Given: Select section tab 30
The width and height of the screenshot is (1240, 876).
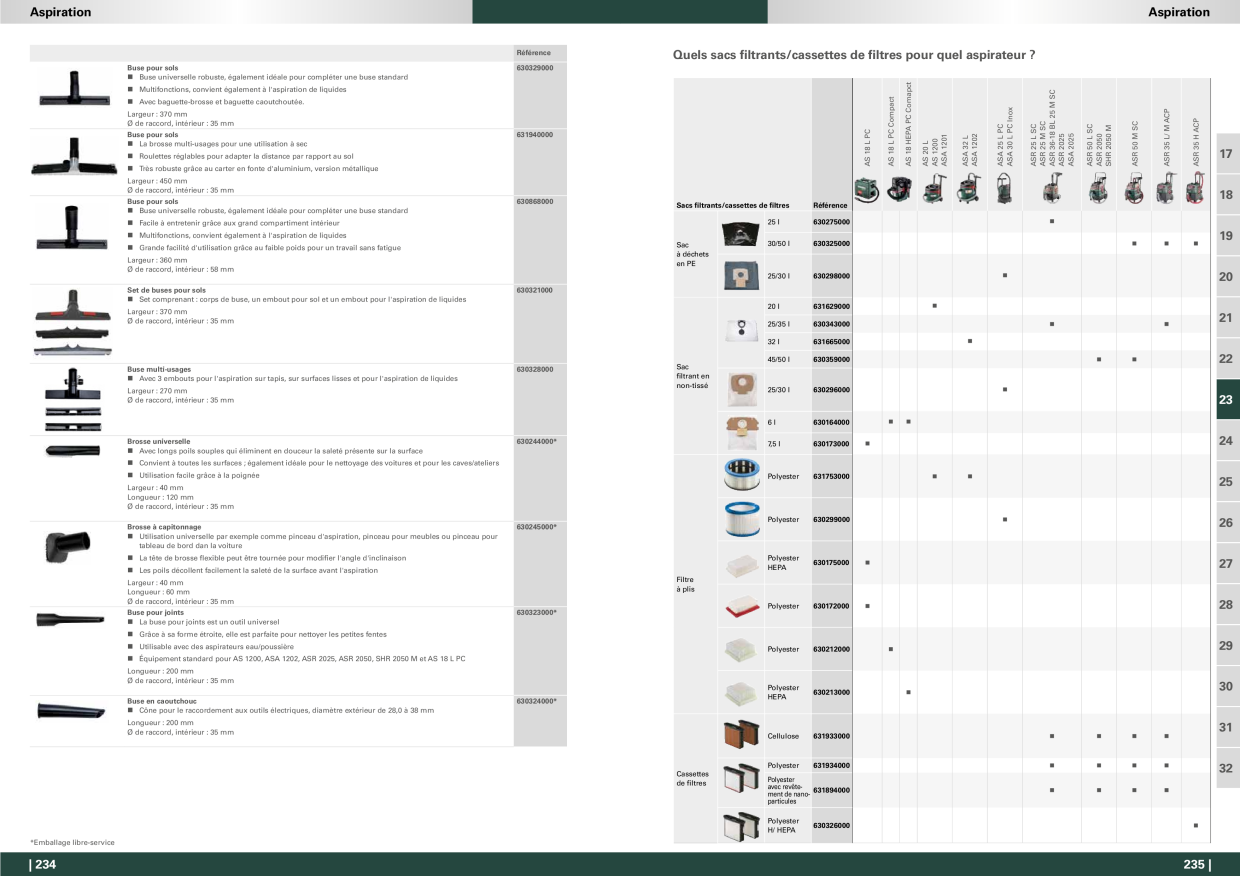Looking at the screenshot, I should (1226, 687).
